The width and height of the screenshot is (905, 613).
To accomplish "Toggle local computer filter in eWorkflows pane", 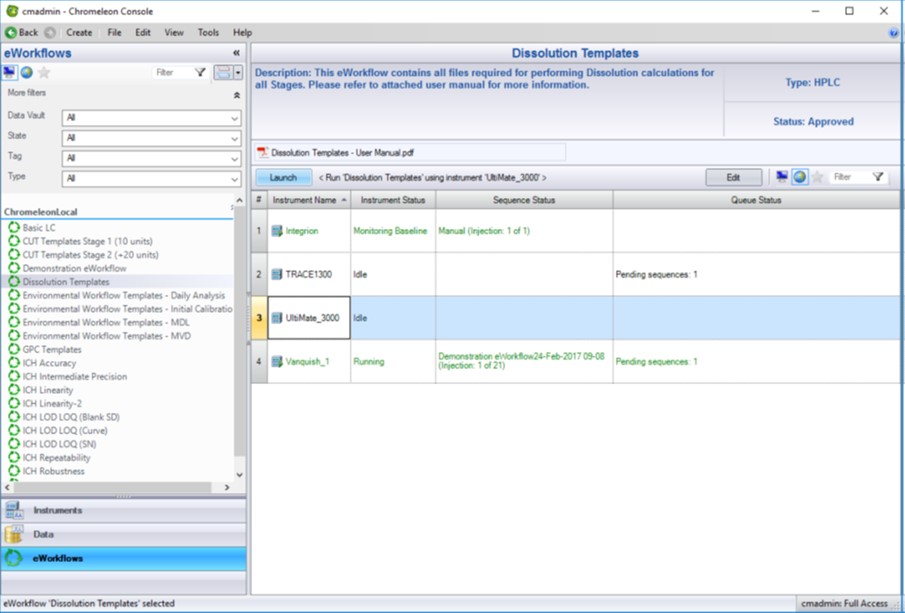I will pos(10,73).
